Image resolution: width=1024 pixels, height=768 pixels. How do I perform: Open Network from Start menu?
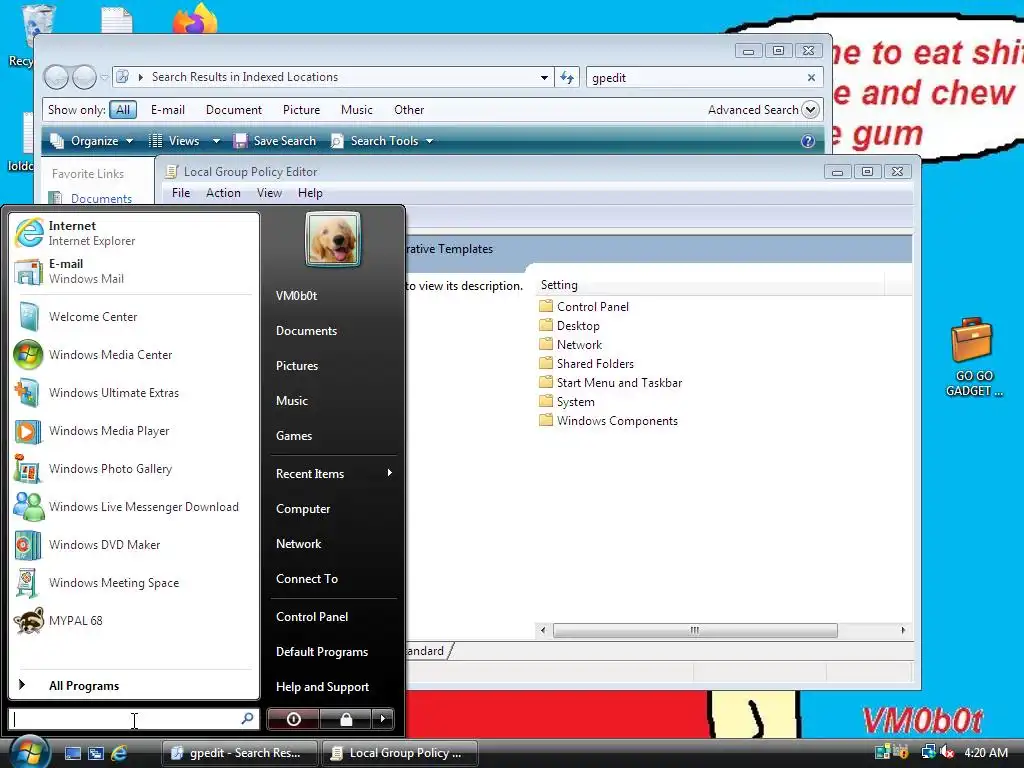click(298, 543)
